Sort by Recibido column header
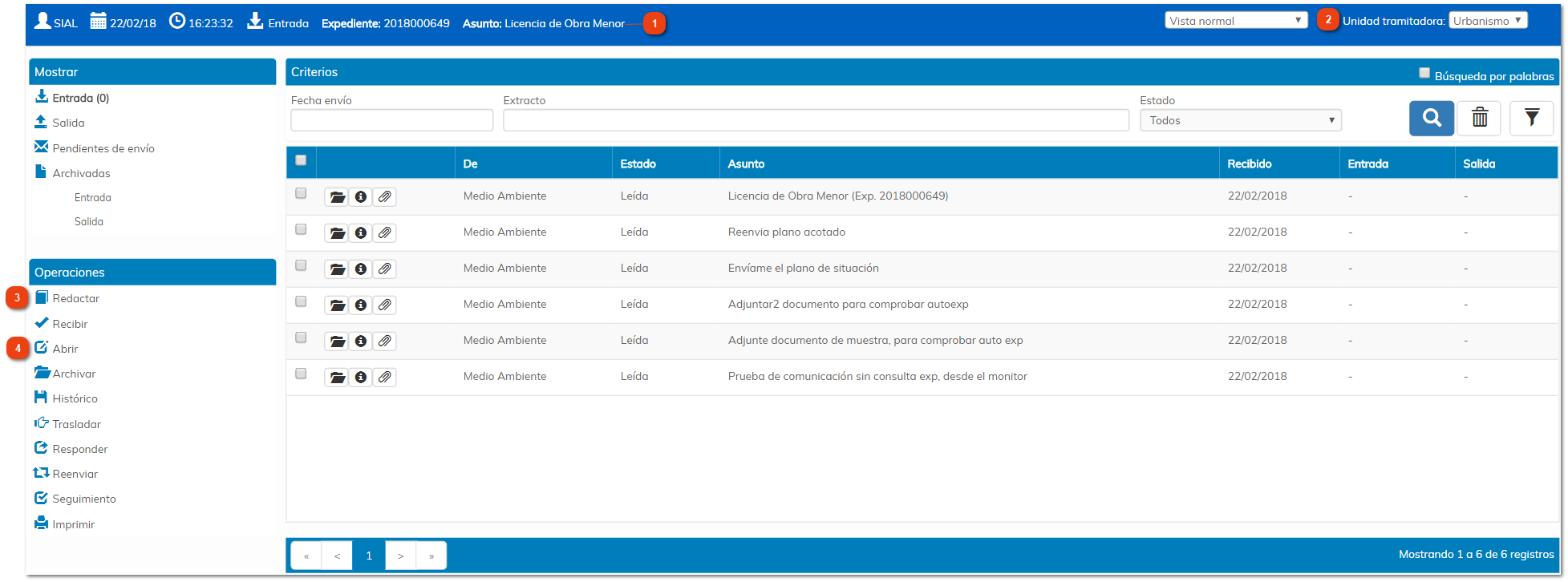 1250,164
